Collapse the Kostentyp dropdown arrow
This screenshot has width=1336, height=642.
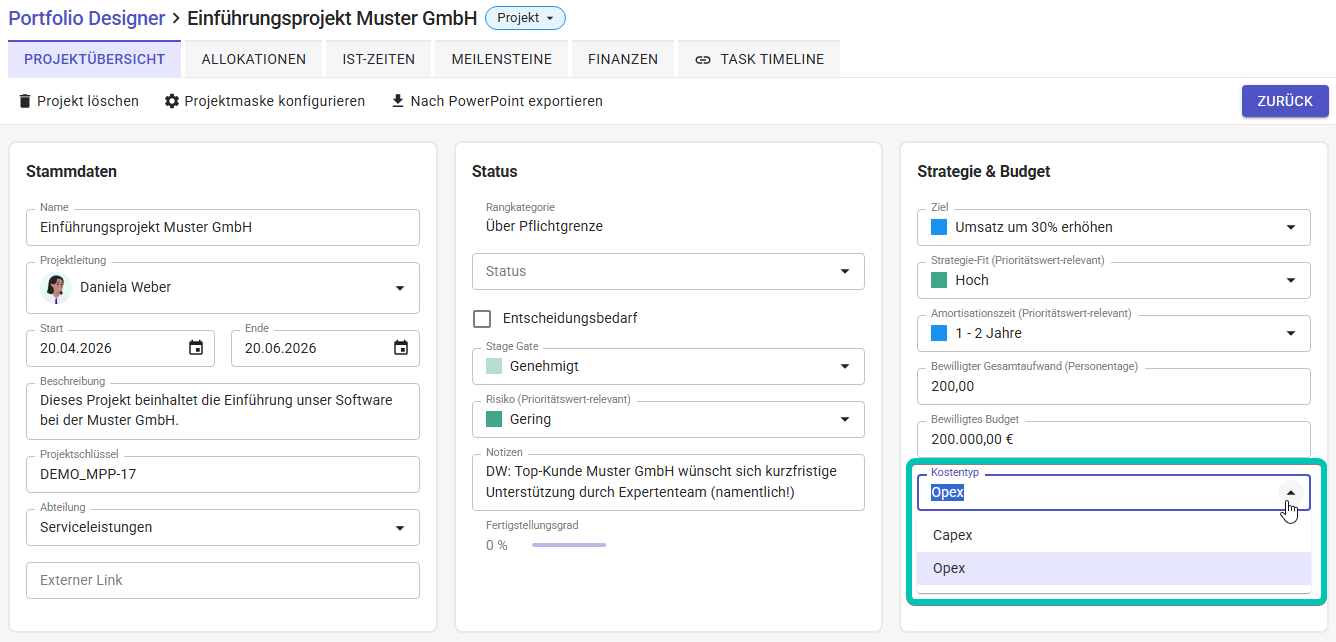click(x=1291, y=492)
